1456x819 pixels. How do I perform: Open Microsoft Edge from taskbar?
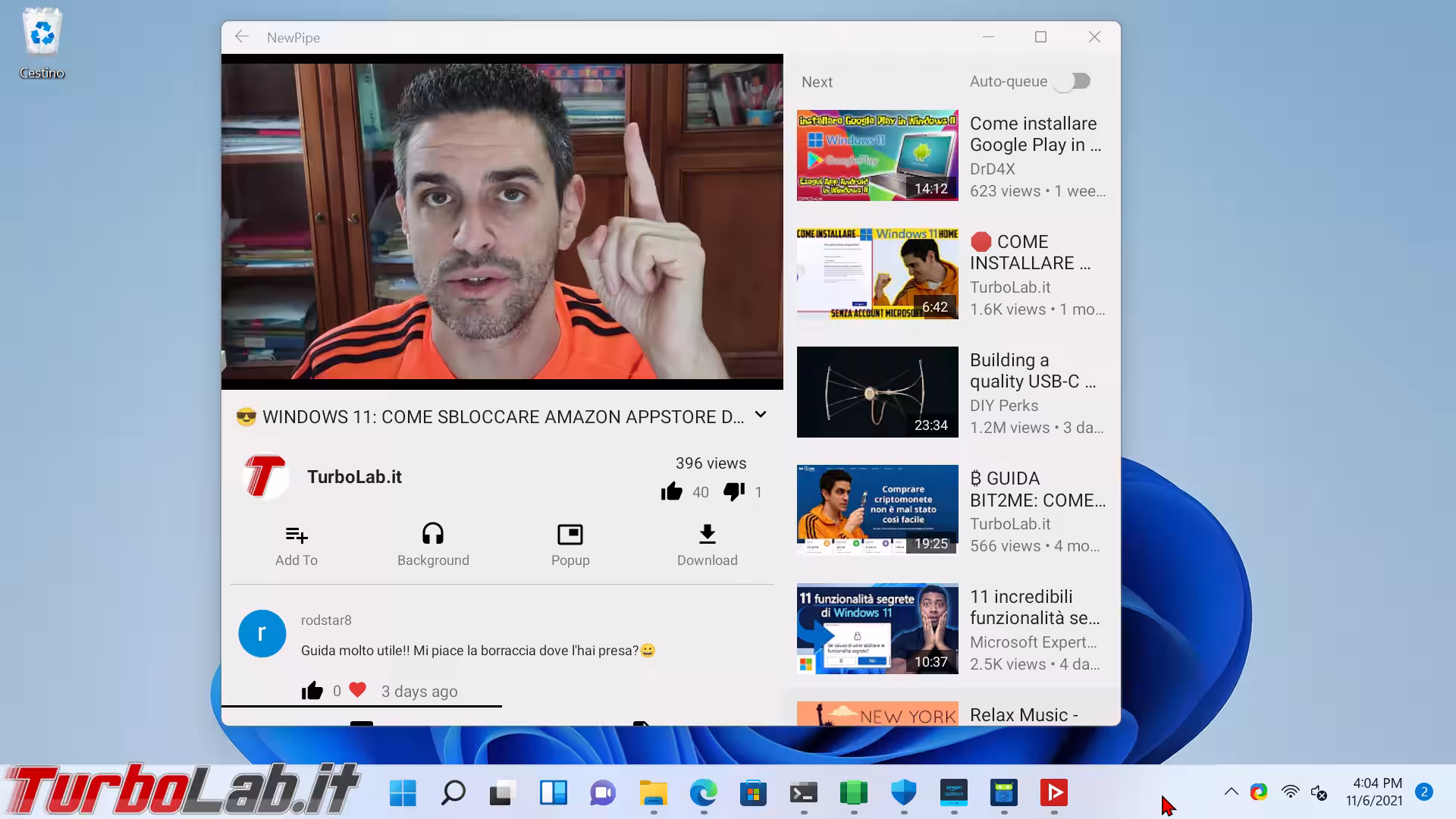coord(703,793)
